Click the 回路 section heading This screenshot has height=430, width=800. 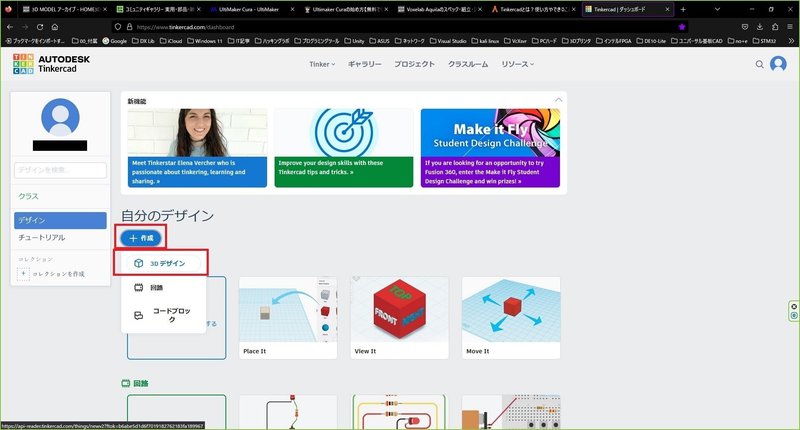pos(141,383)
